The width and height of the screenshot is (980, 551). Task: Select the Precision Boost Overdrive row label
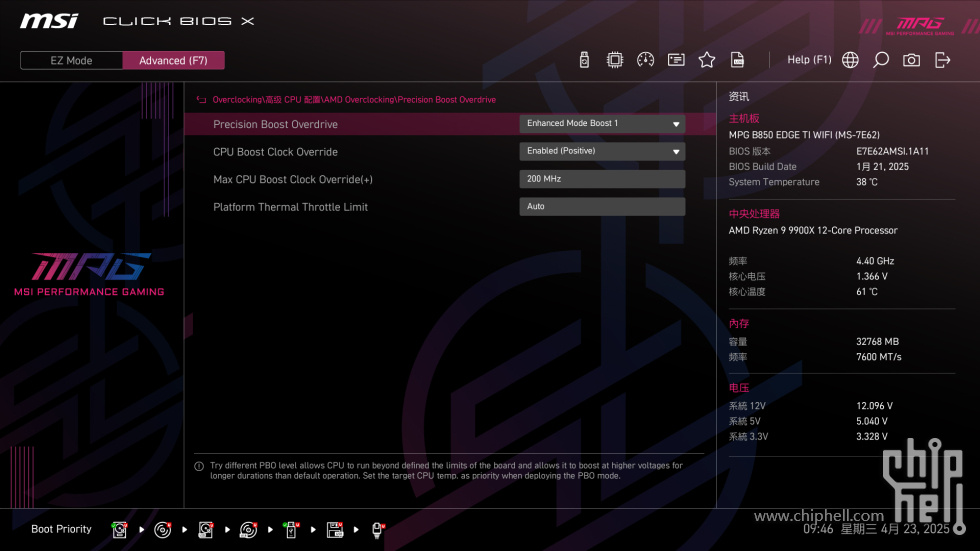(x=275, y=124)
